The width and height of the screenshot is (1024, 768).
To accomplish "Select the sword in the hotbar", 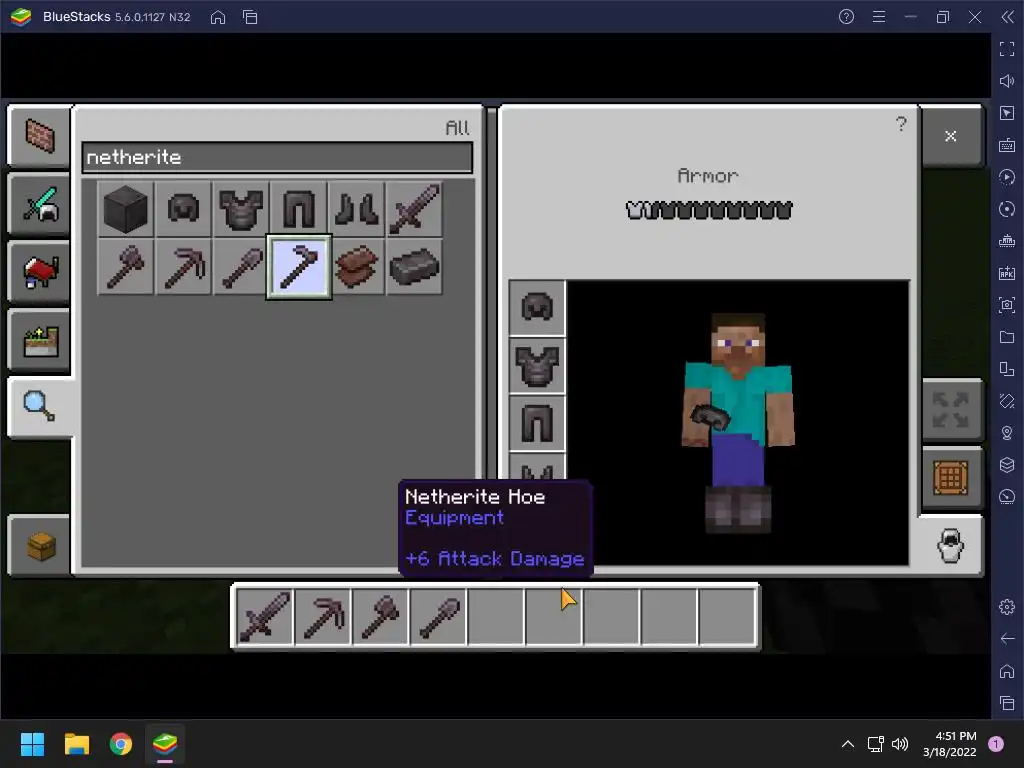I will pyautogui.click(x=264, y=616).
